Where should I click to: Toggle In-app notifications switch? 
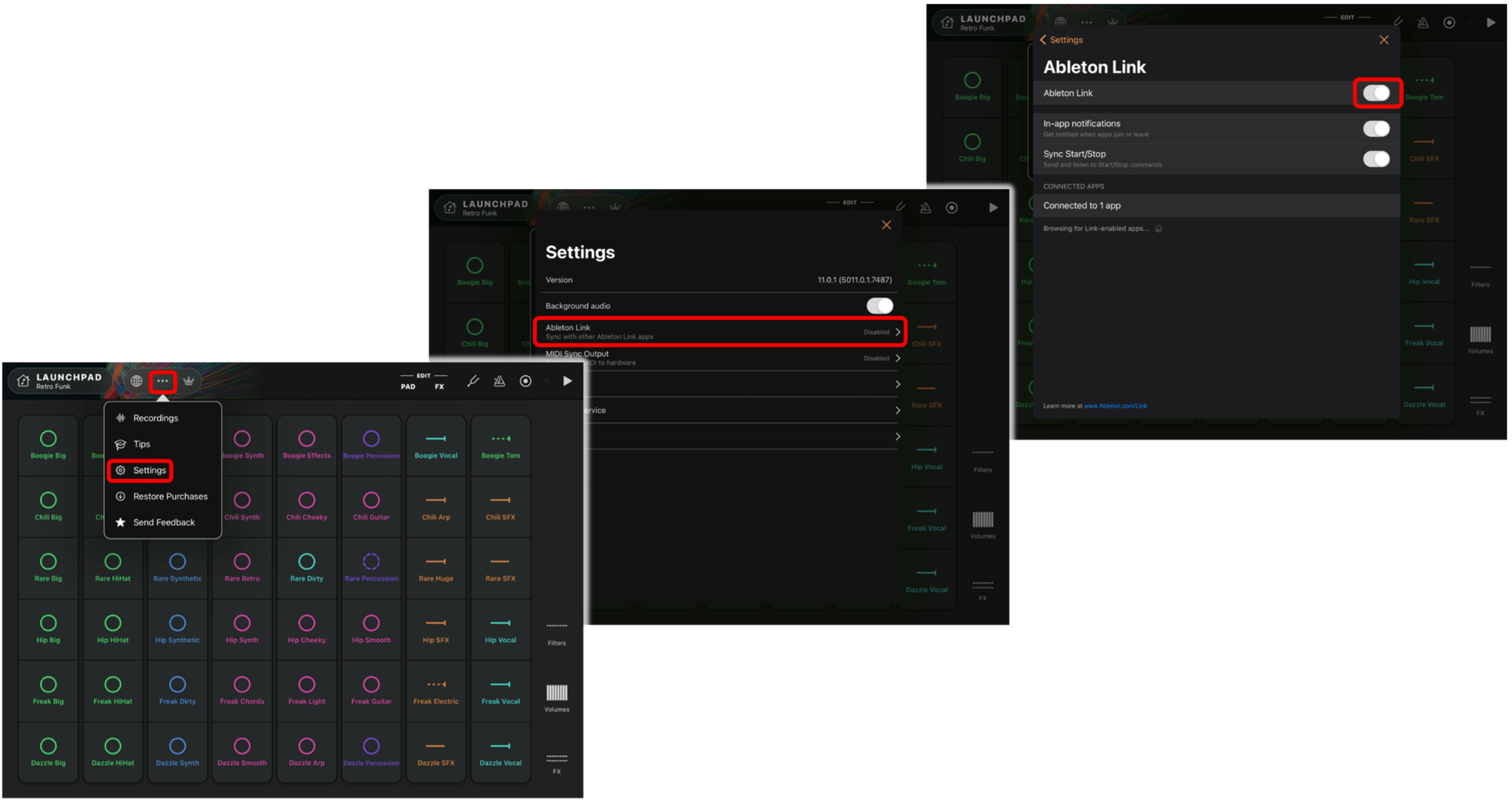(1376, 129)
